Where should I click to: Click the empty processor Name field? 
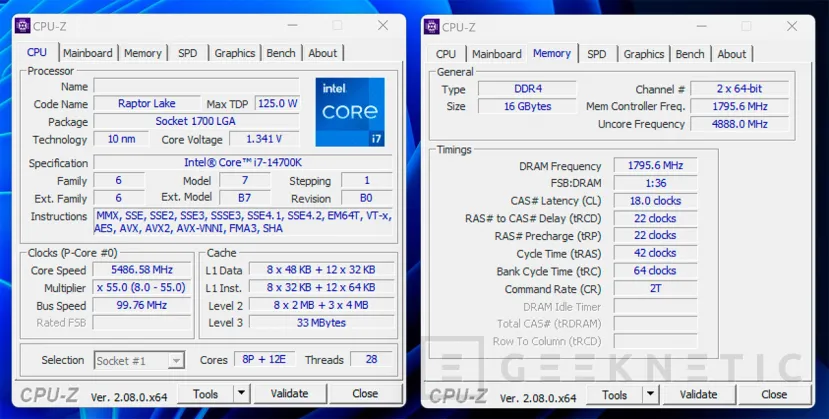[x=197, y=86]
